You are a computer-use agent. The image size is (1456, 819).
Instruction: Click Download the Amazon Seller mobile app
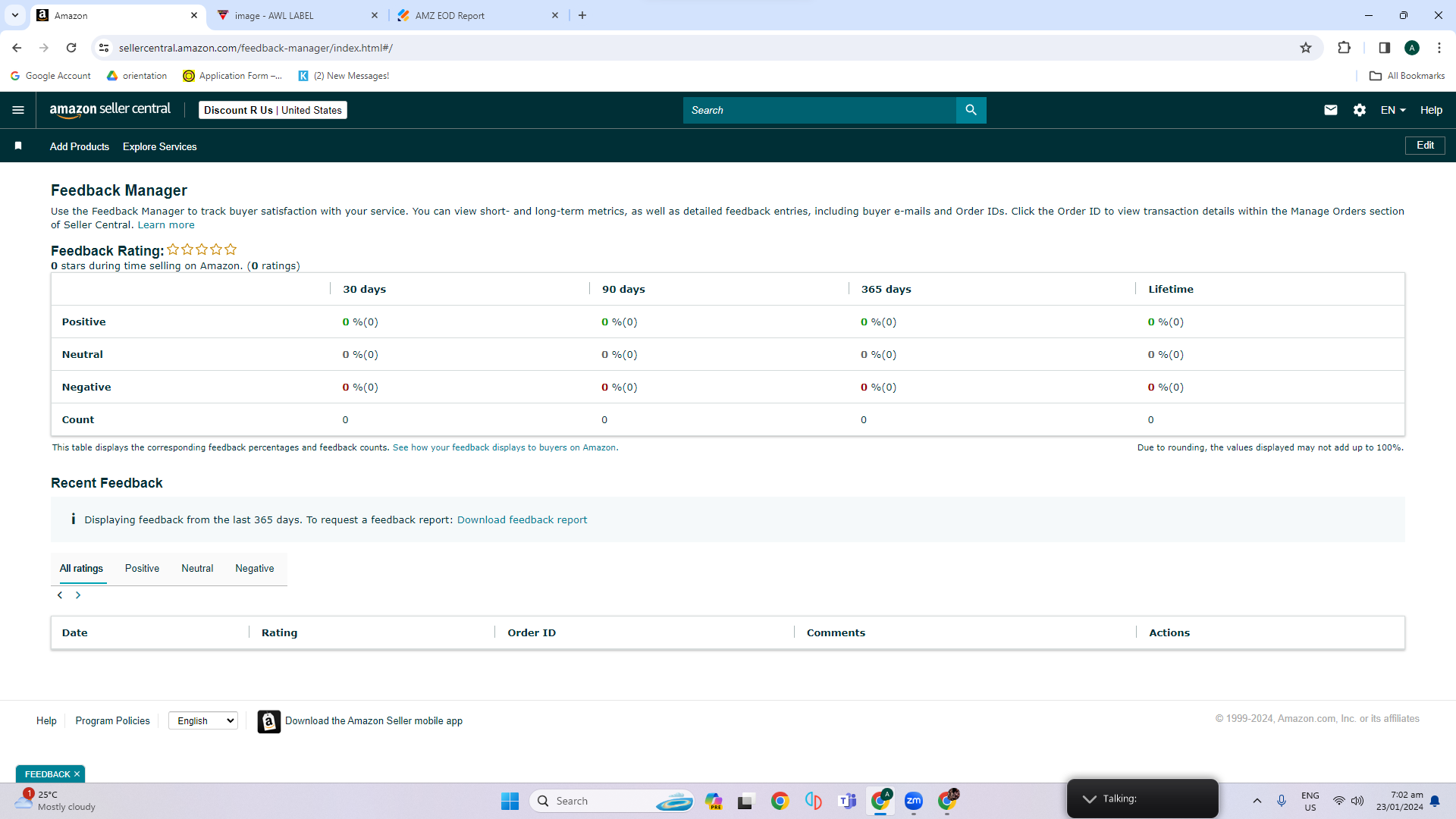coord(374,720)
